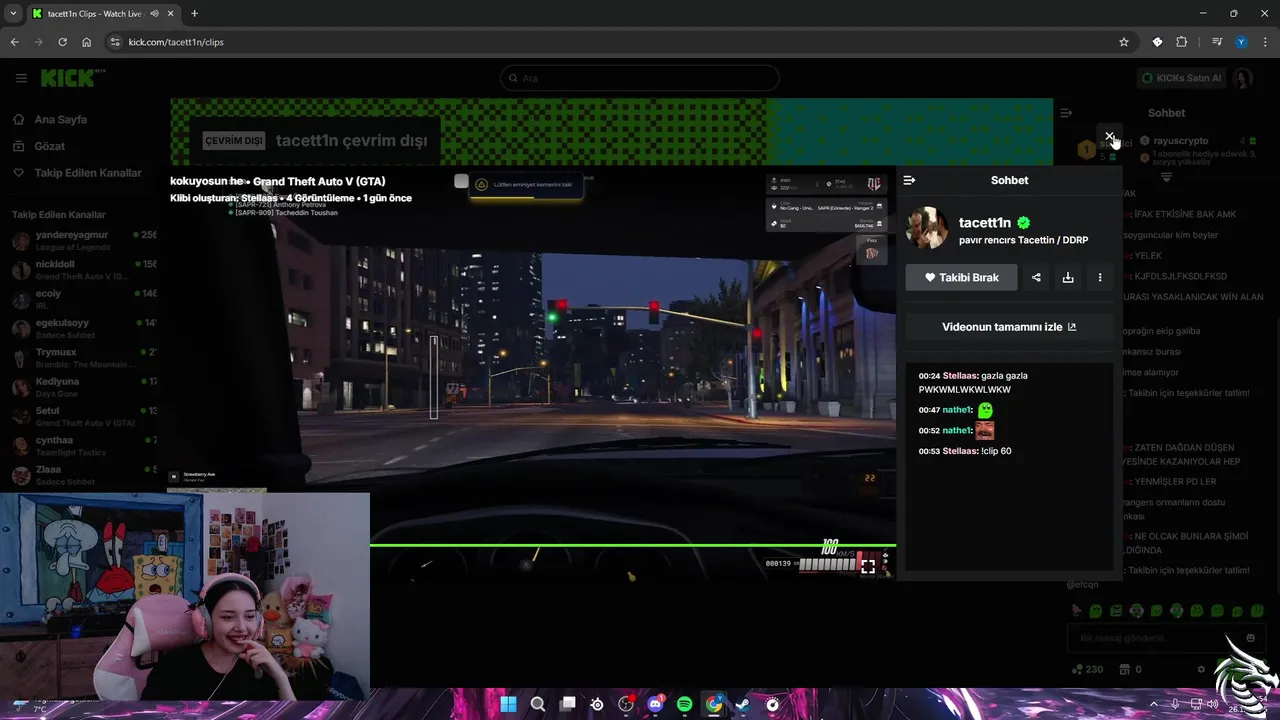
Task: Open browser extensions puzzle icon
Action: tap(1182, 42)
